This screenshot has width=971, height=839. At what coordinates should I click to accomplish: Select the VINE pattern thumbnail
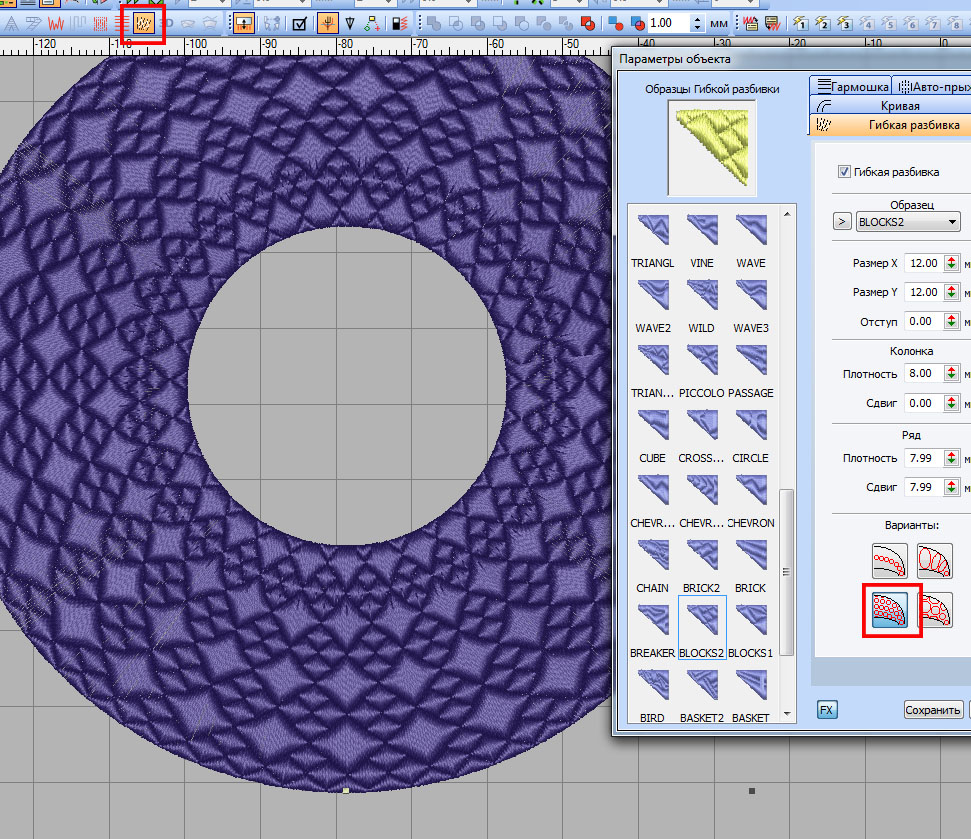click(701, 232)
